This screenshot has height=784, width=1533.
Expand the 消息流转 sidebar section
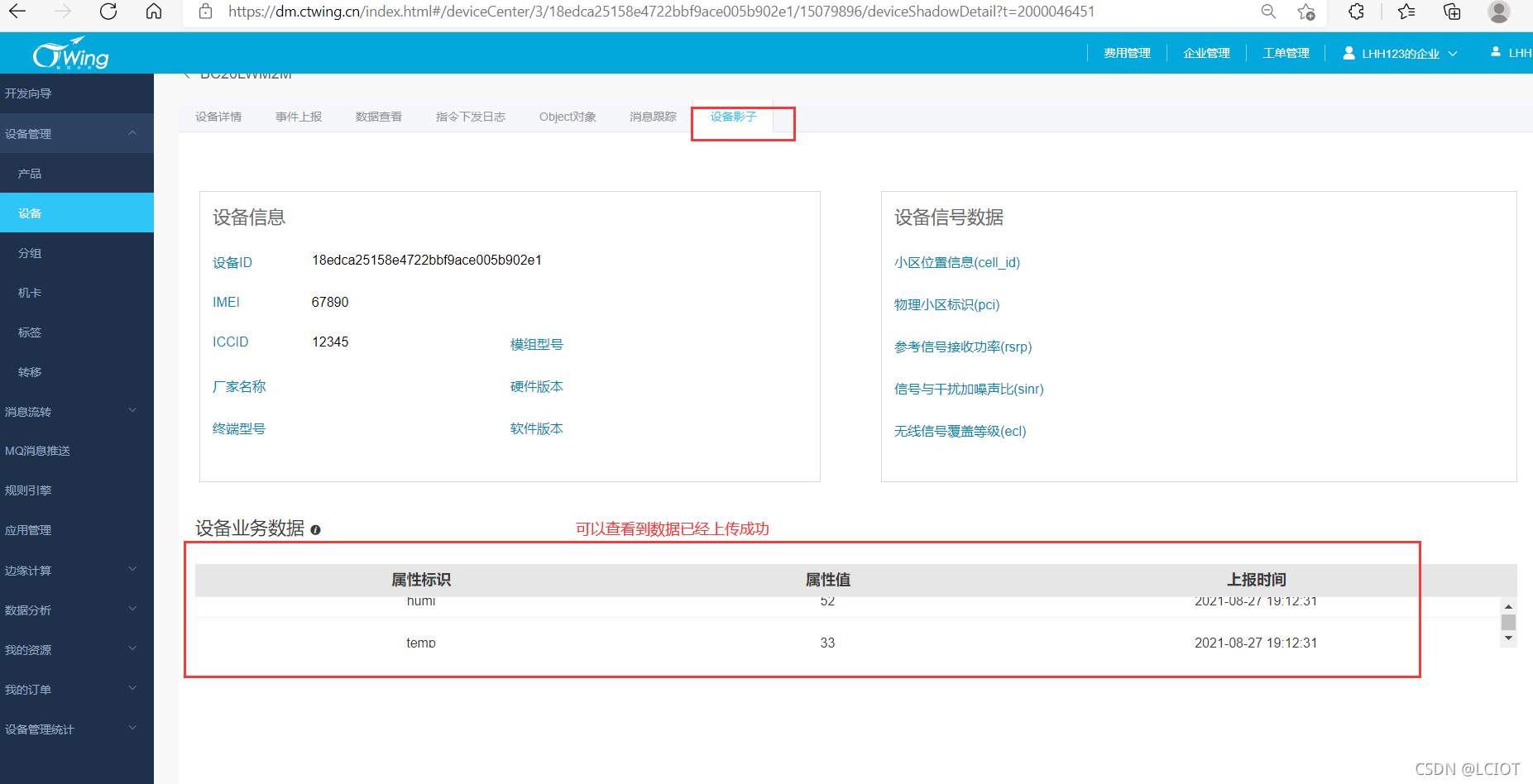pos(77,411)
